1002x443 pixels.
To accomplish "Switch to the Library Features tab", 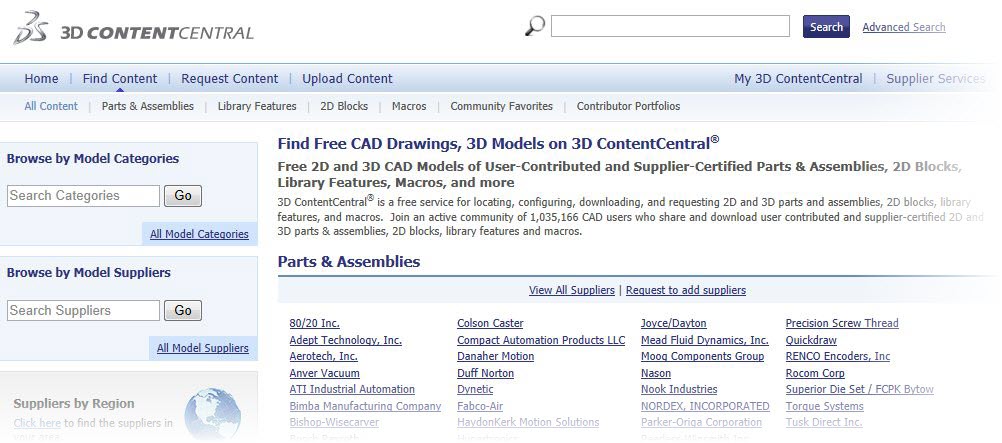I will [257, 106].
